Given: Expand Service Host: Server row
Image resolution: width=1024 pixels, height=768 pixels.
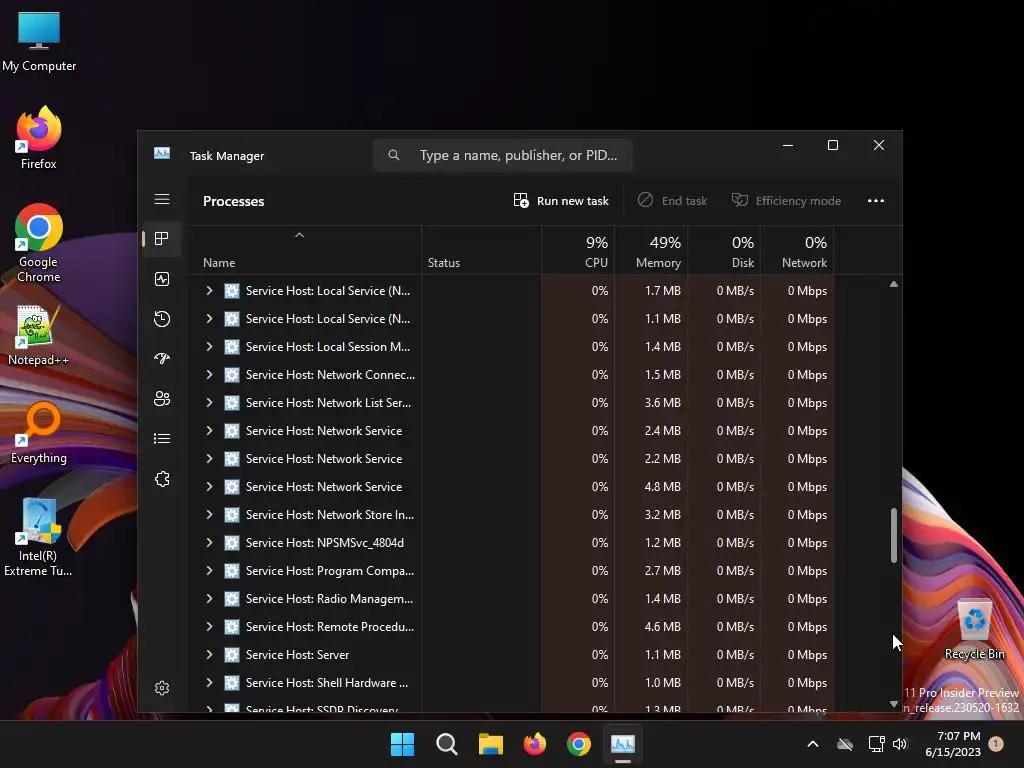Looking at the screenshot, I should tap(209, 654).
